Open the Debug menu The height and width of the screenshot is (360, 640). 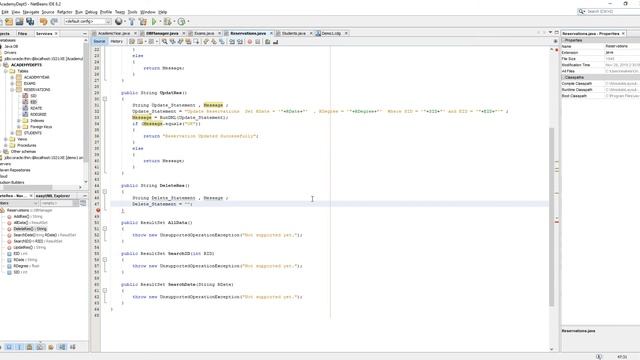point(91,12)
